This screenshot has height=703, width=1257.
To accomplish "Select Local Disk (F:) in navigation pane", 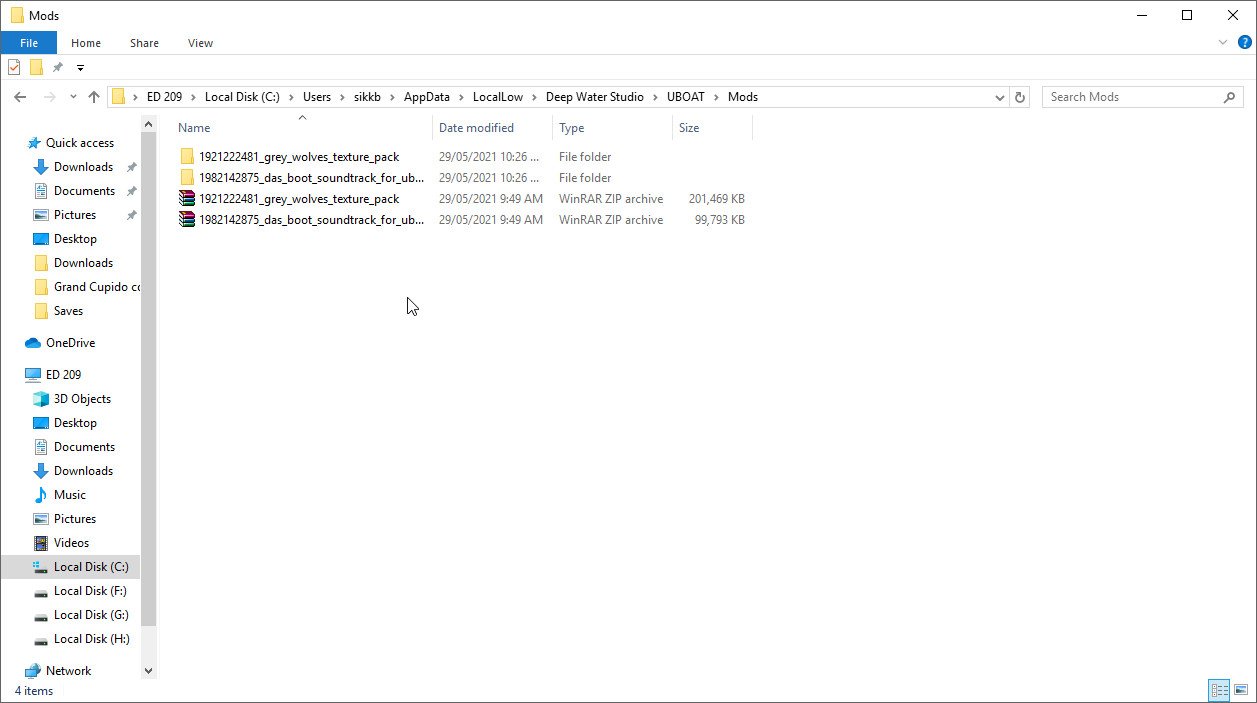I will pyautogui.click(x=90, y=591).
